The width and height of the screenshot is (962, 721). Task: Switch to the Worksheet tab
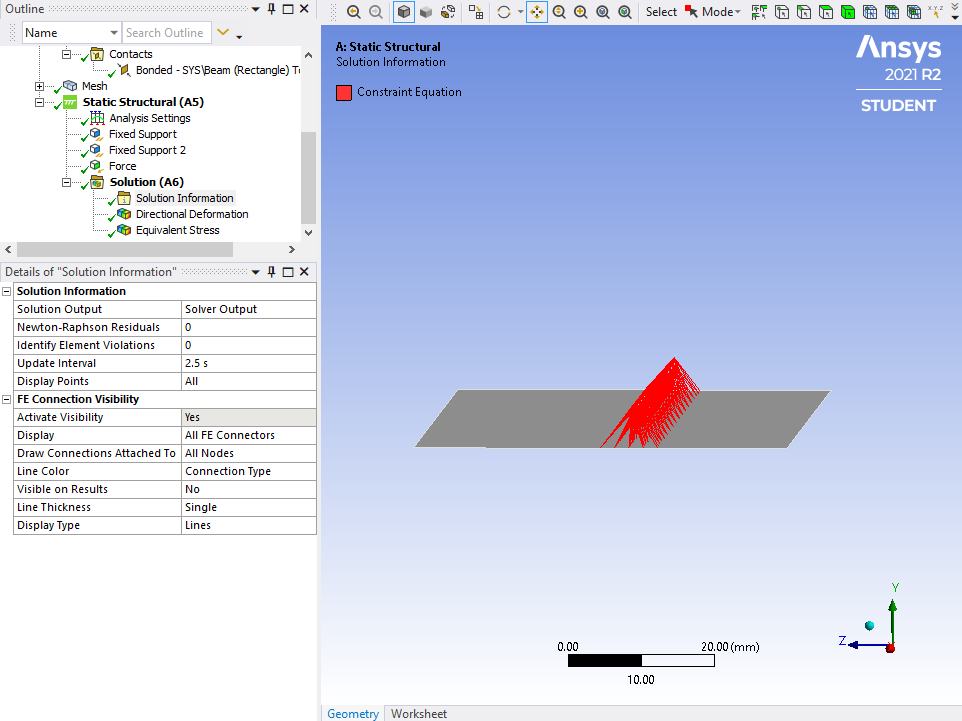(x=419, y=714)
